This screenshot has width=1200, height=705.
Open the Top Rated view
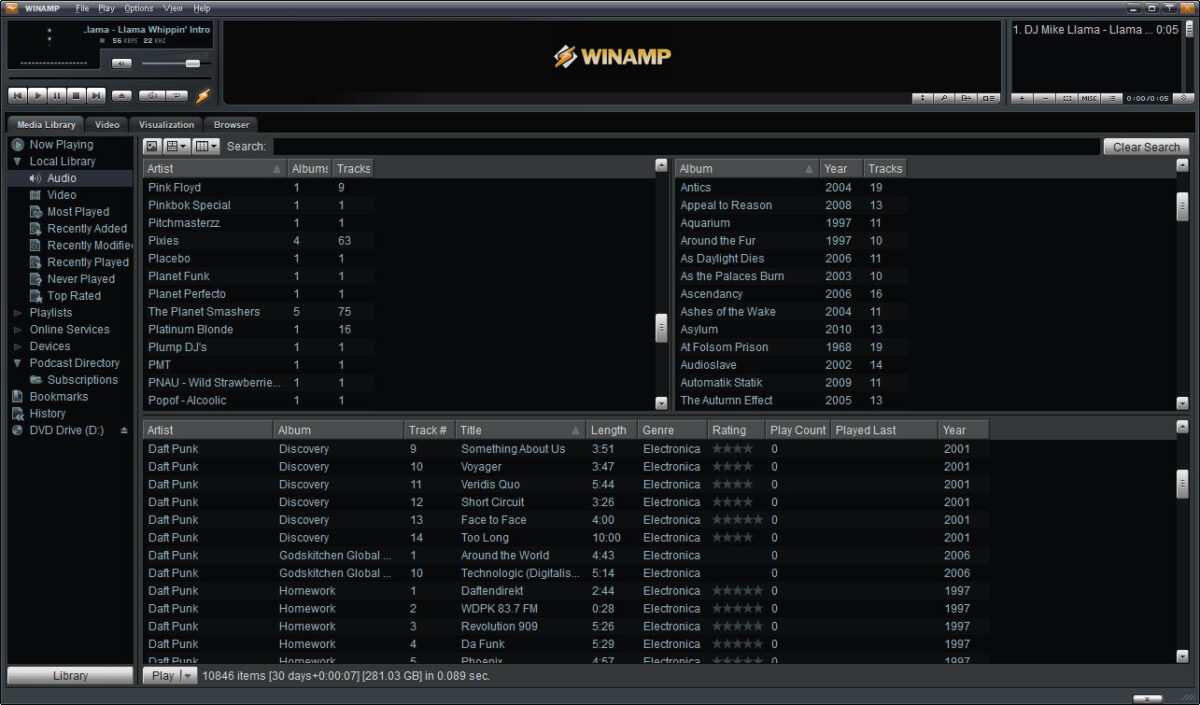tap(74, 296)
